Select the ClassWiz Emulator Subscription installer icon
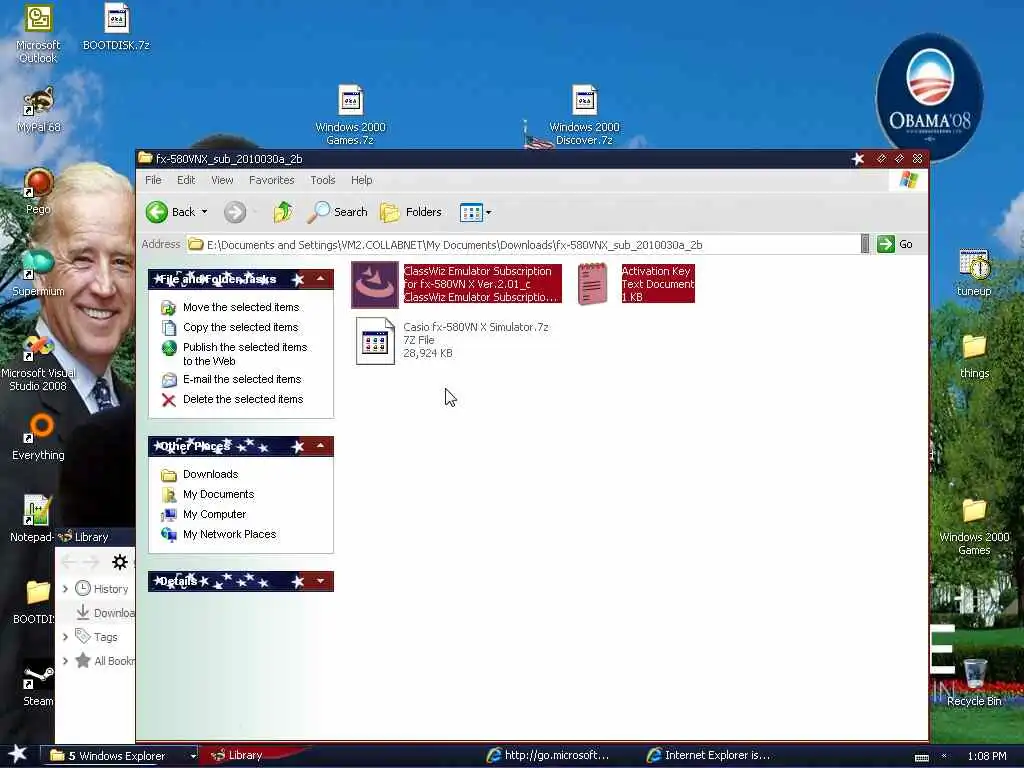Screen dimensions: 1024x768 coord(375,285)
